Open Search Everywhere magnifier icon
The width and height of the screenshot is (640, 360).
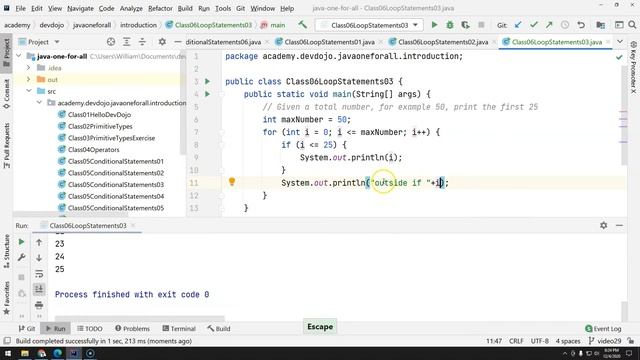(632, 25)
